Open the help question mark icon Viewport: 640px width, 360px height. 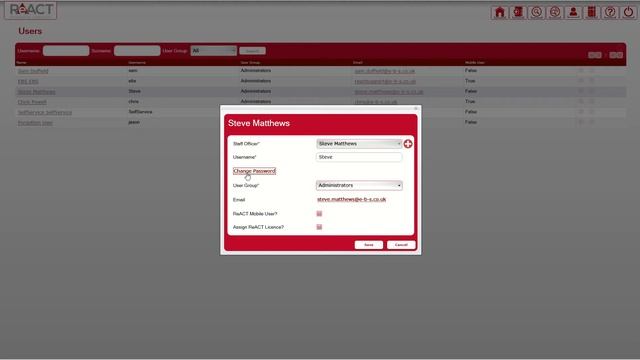[610, 12]
